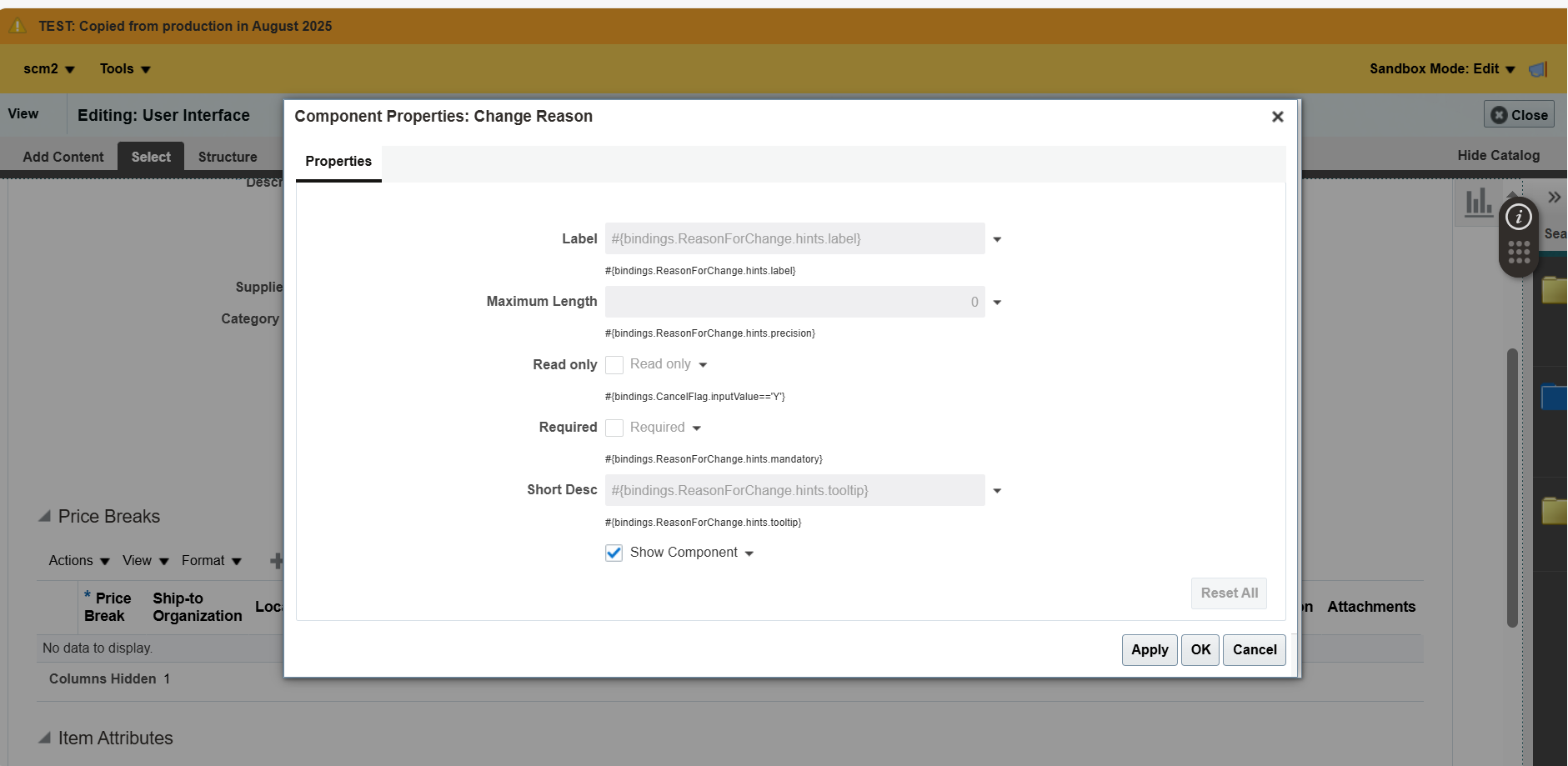This screenshot has height=766, width=1568.
Task: Click the warning triangle in TEST banner
Action: 16,25
